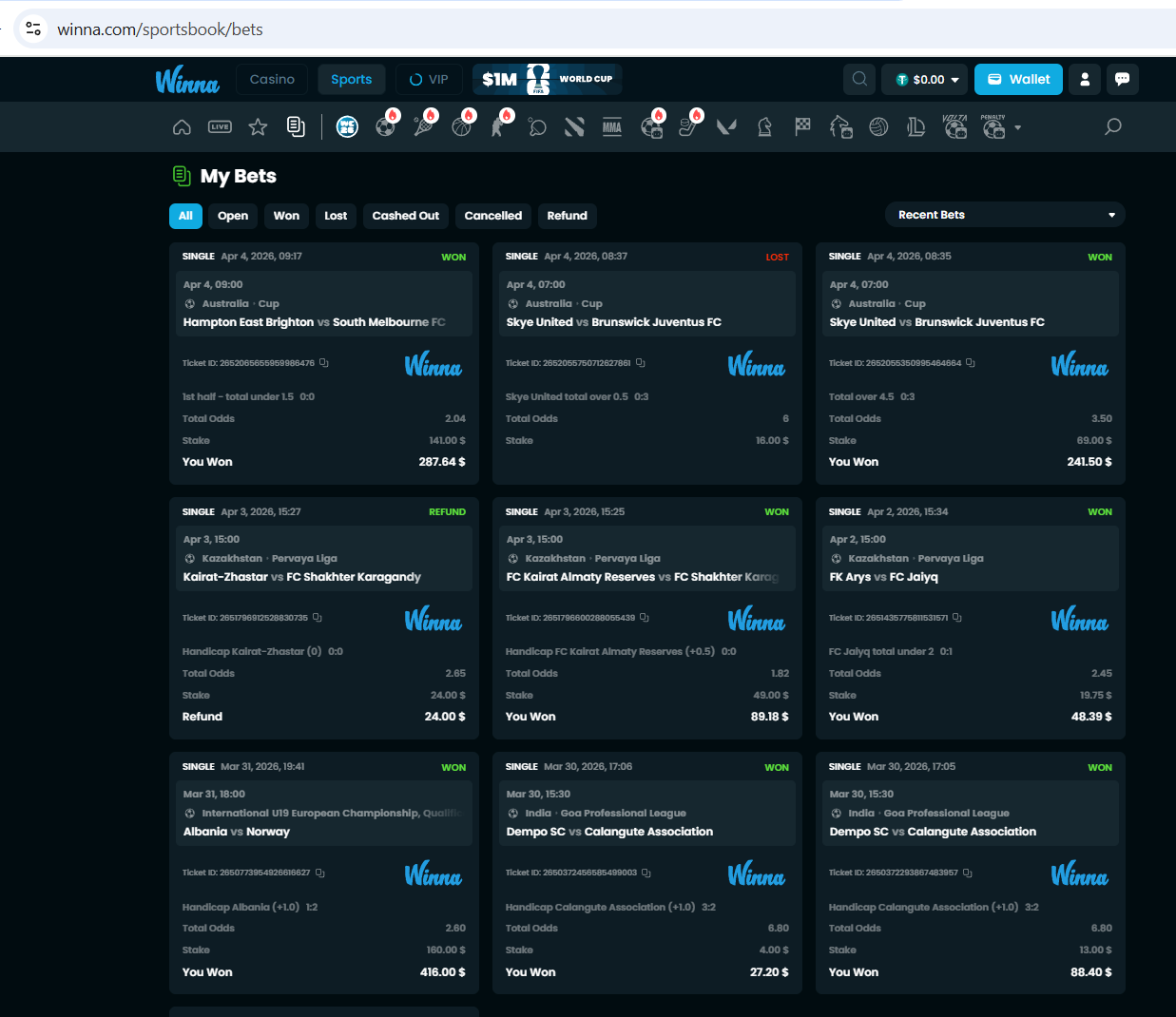Select 'Total over 4.5' bet line text
1176x1017 pixels.
pos(861,397)
